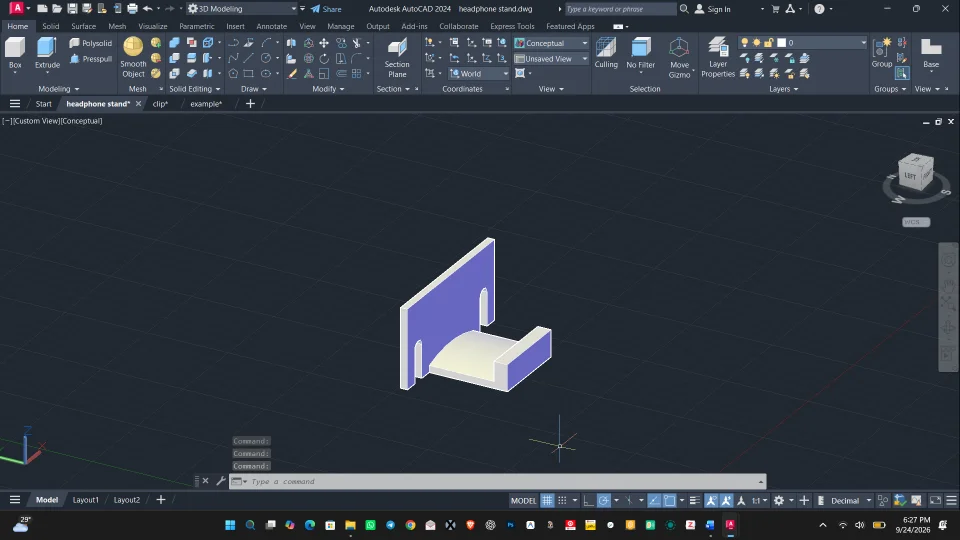Select the Box solid tool
This screenshot has width=960, height=540.
click(x=15, y=52)
